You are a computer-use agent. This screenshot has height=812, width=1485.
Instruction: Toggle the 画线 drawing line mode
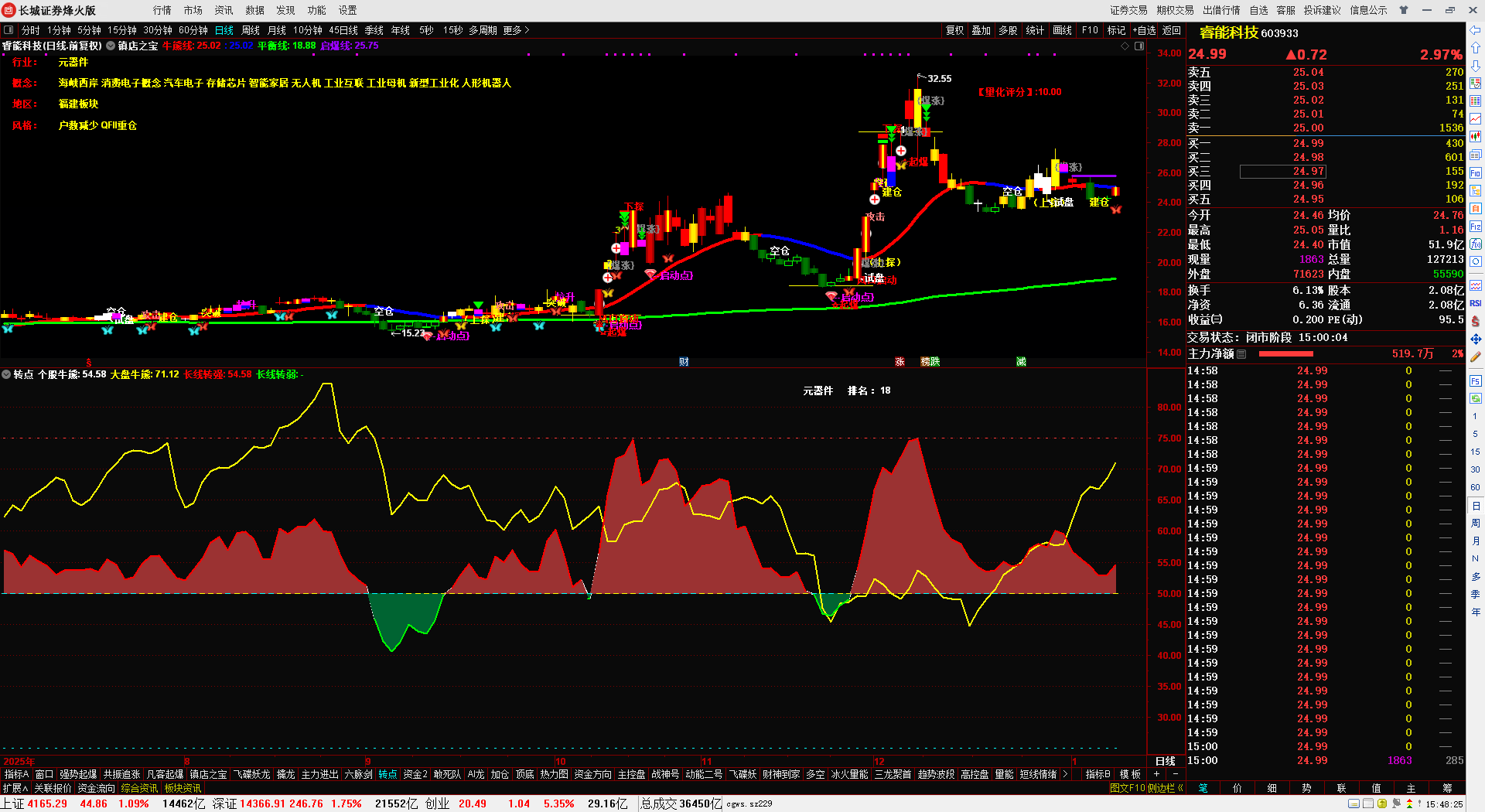1063,30
